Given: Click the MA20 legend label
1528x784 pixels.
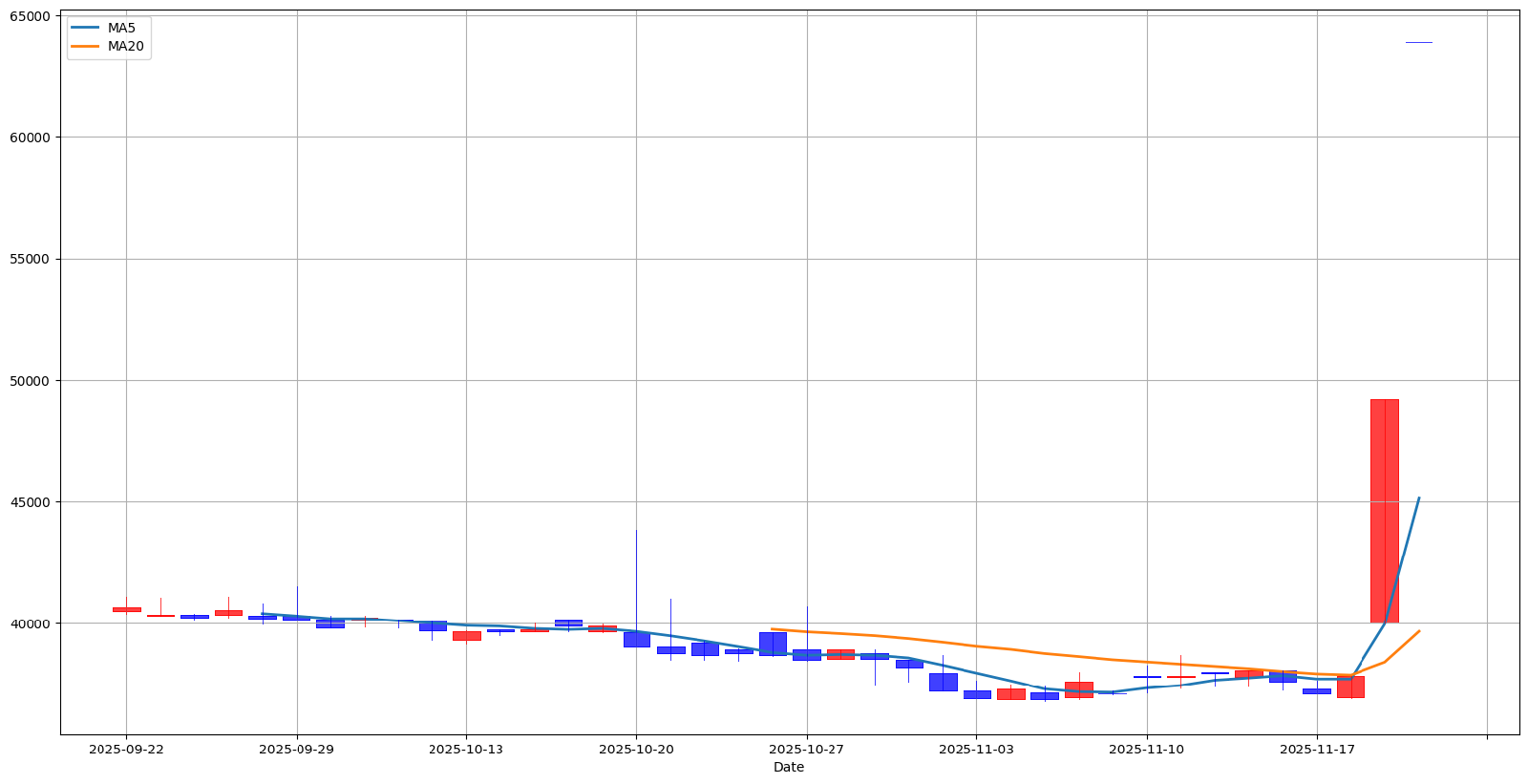Looking at the screenshot, I should pos(125,46).
